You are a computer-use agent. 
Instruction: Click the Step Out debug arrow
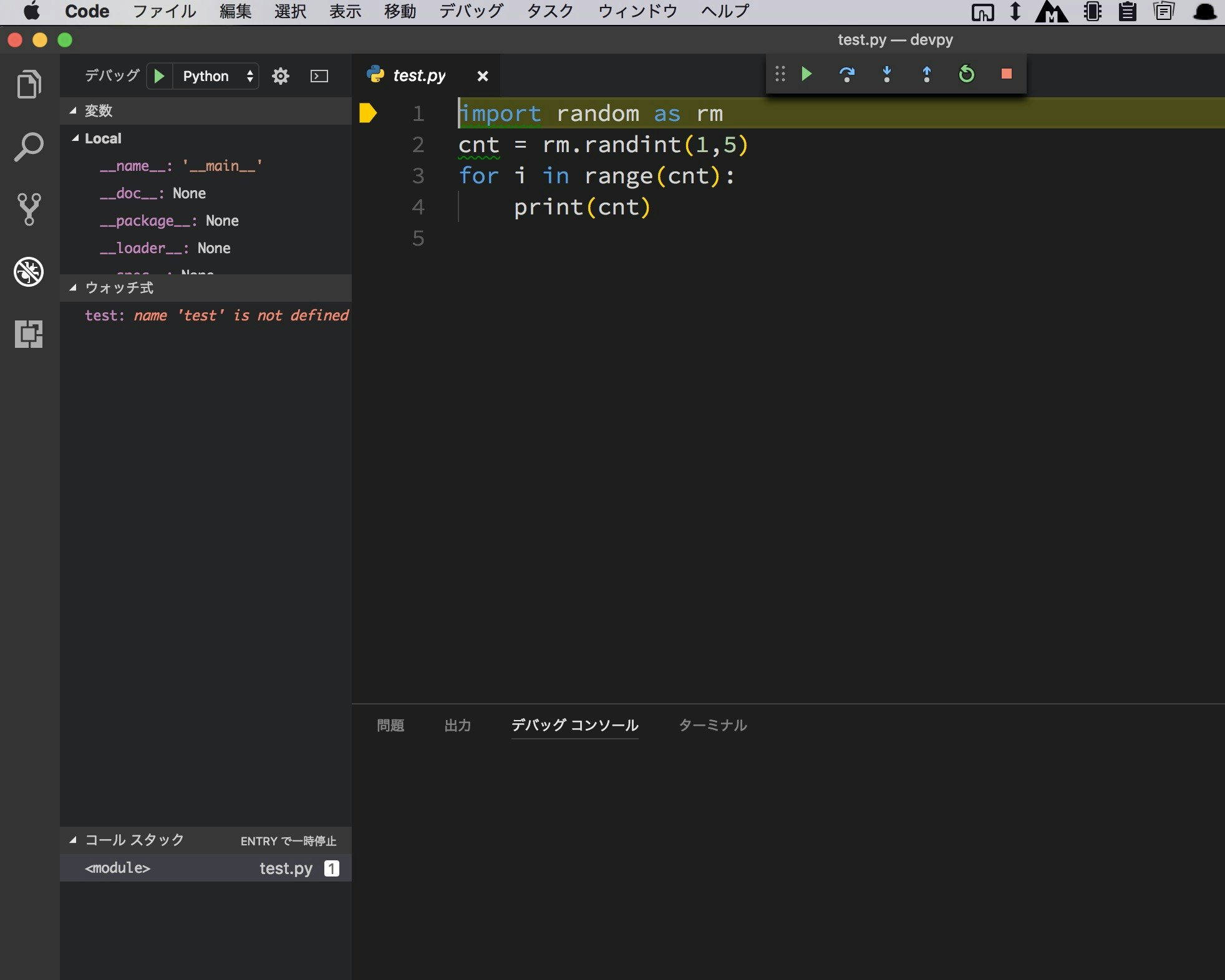926,75
